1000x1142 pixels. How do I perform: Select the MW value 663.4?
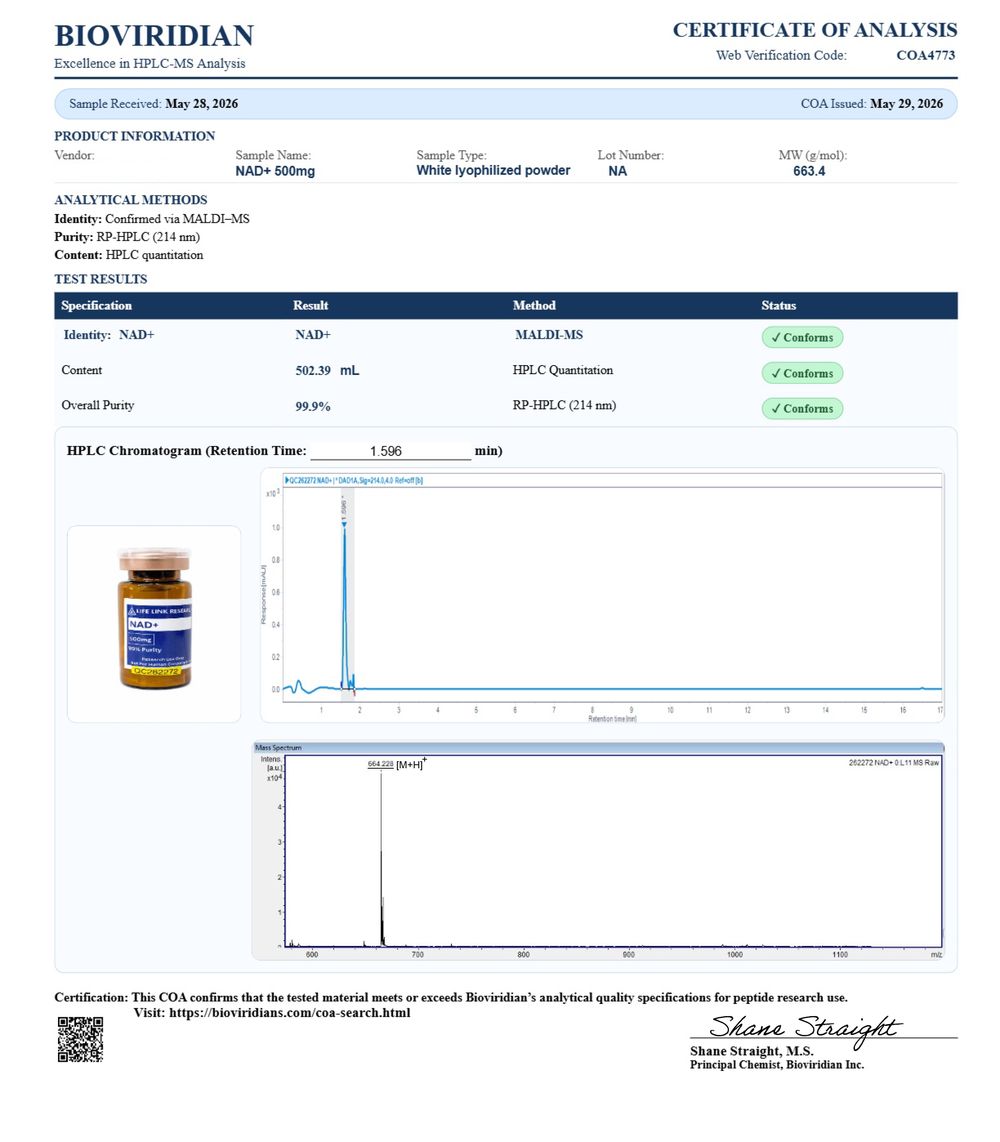pyautogui.click(x=809, y=171)
